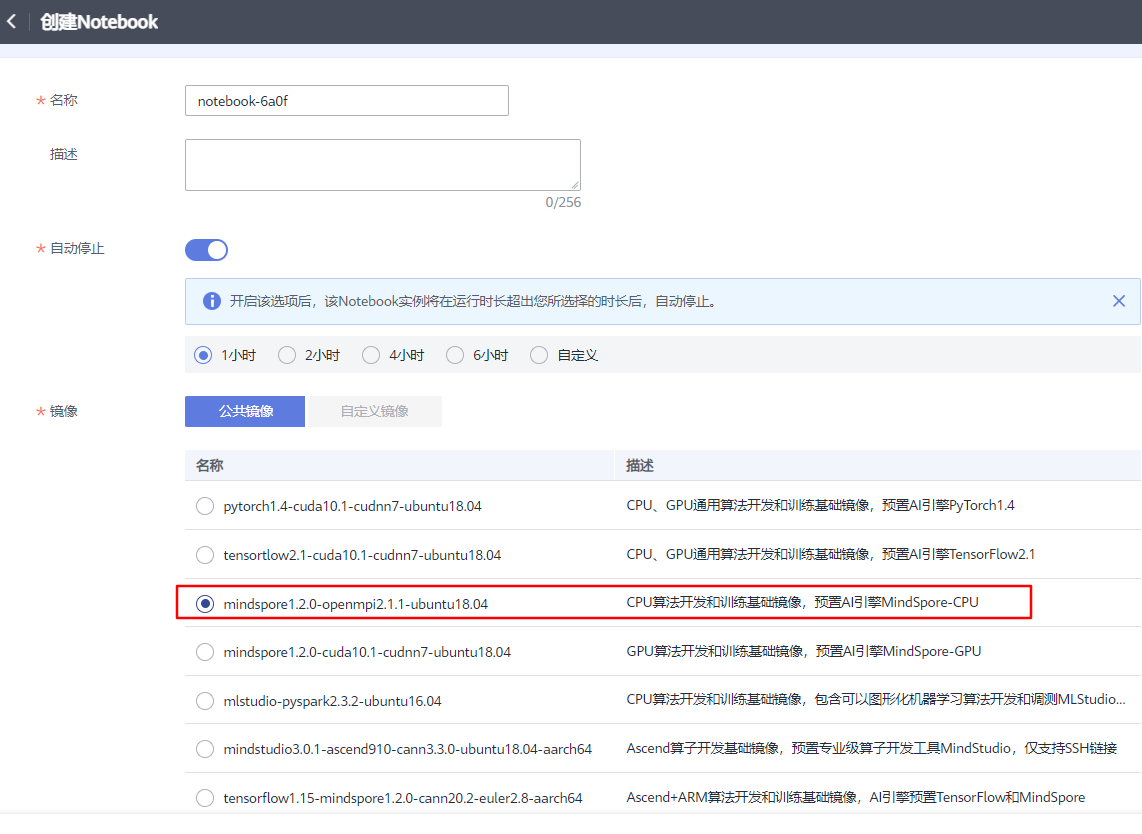Select the mlstudio-pyspark2.3.2-ubuntu16.04 image radio
1142x834 pixels.
click(205, 701)
